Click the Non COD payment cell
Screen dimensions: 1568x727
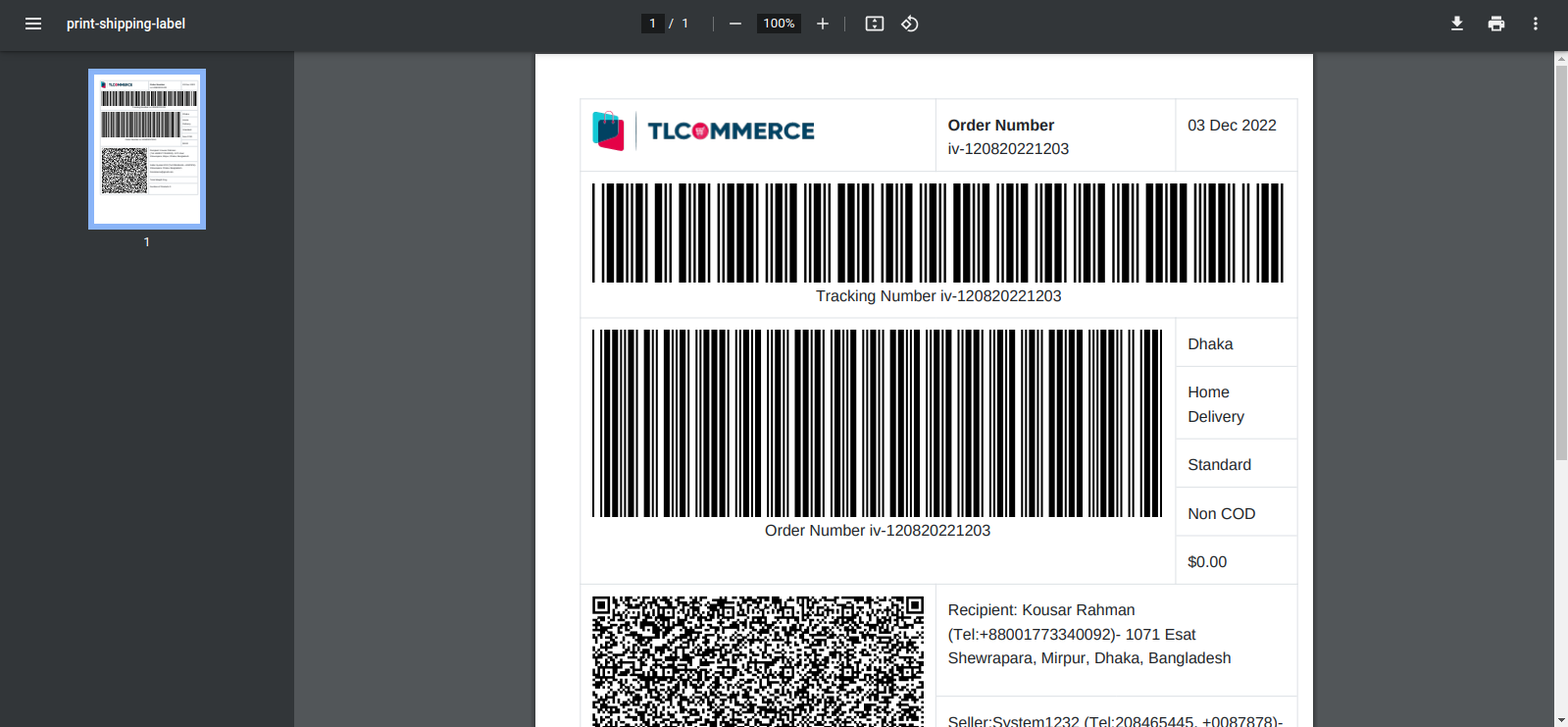1222,513
